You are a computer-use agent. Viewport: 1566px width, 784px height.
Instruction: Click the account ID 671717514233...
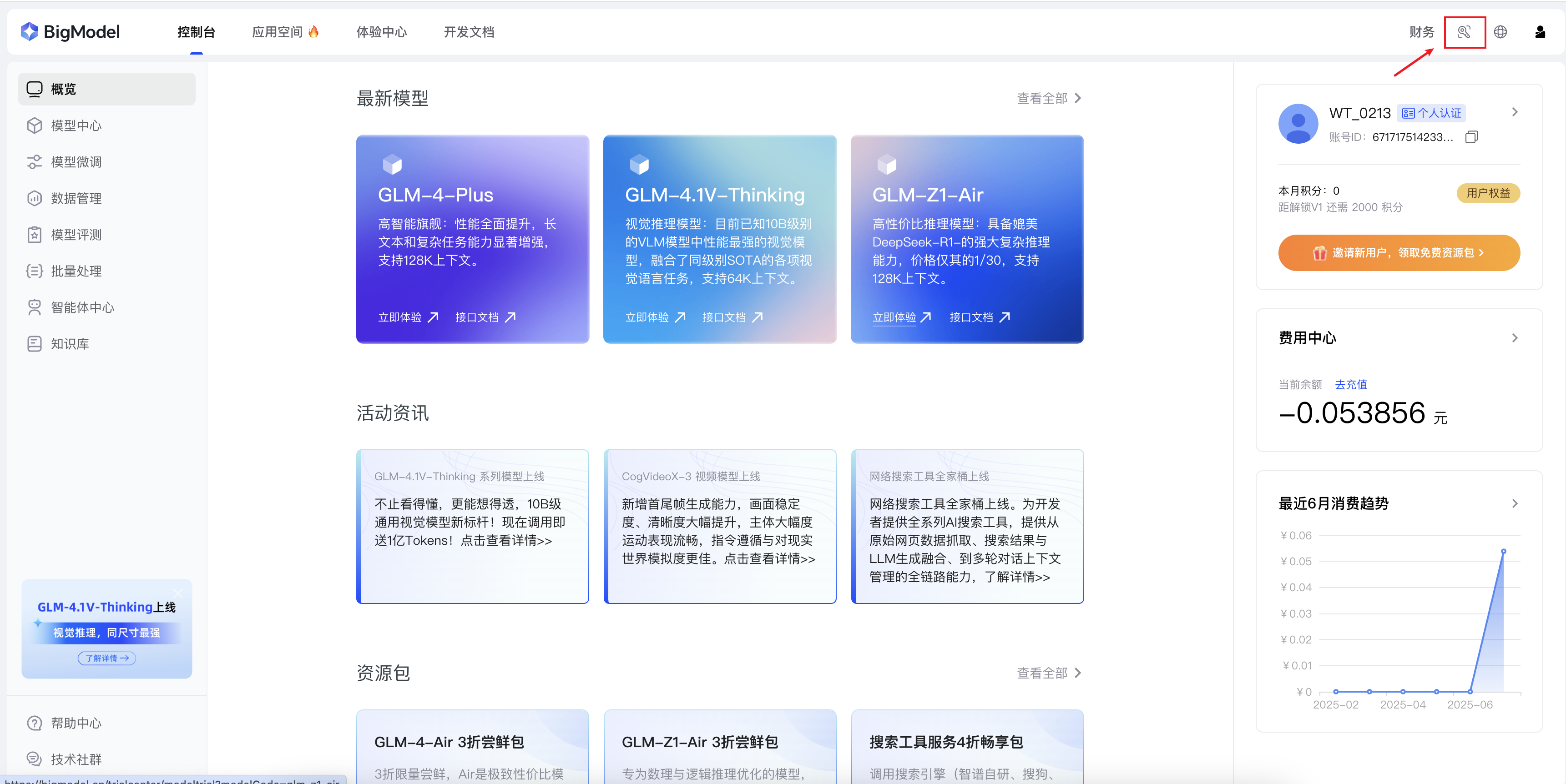tap(1412, 137)
